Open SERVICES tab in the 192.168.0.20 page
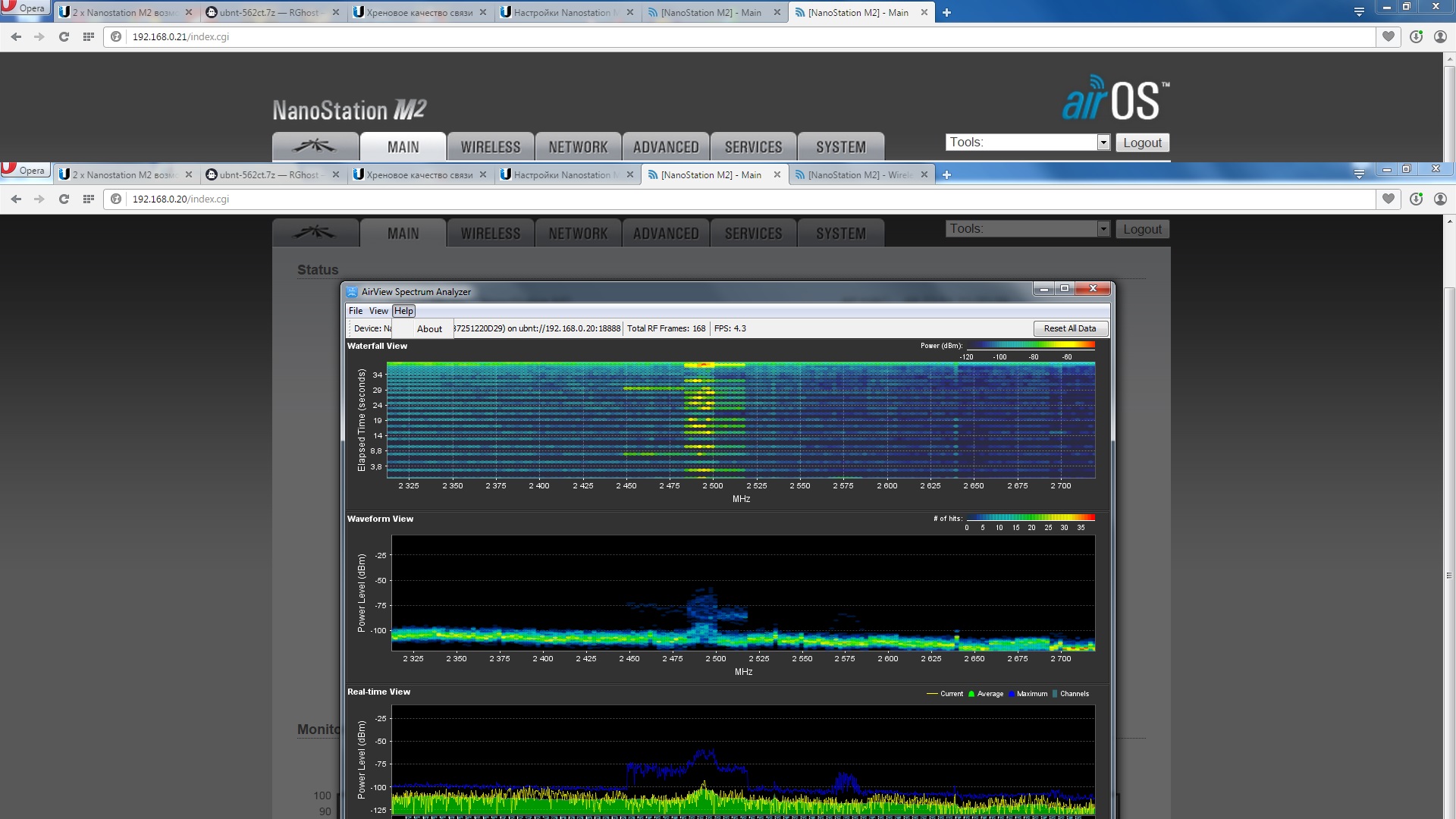This screenshot has height=819, width=1456. point(753,234)
